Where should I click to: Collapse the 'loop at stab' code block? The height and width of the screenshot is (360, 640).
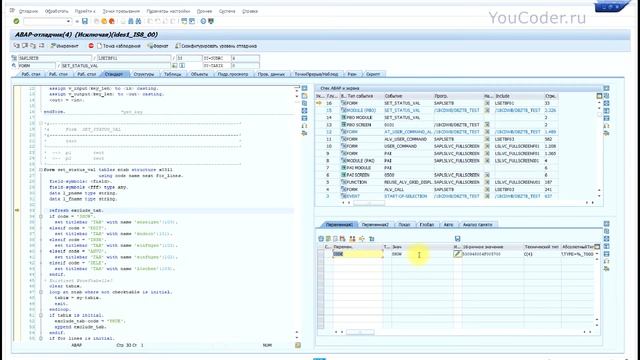(x=41, y=292)
